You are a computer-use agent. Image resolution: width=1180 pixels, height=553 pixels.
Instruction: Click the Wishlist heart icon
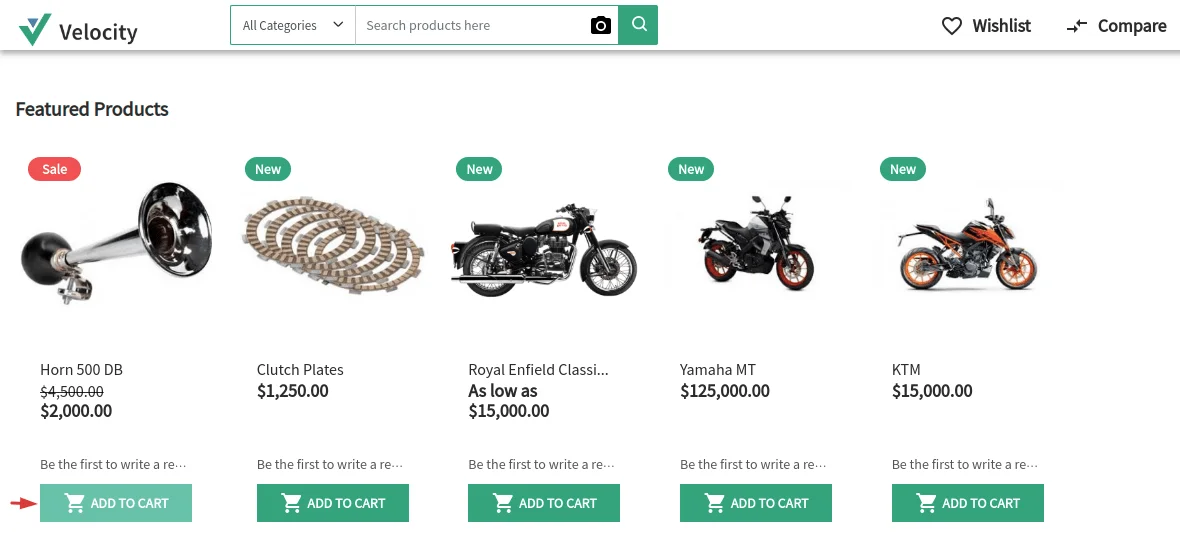tap(952, 26)
